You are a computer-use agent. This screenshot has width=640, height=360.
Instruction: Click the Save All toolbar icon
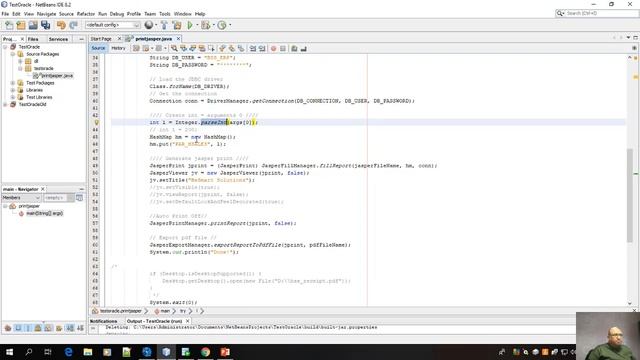[45, 25]
